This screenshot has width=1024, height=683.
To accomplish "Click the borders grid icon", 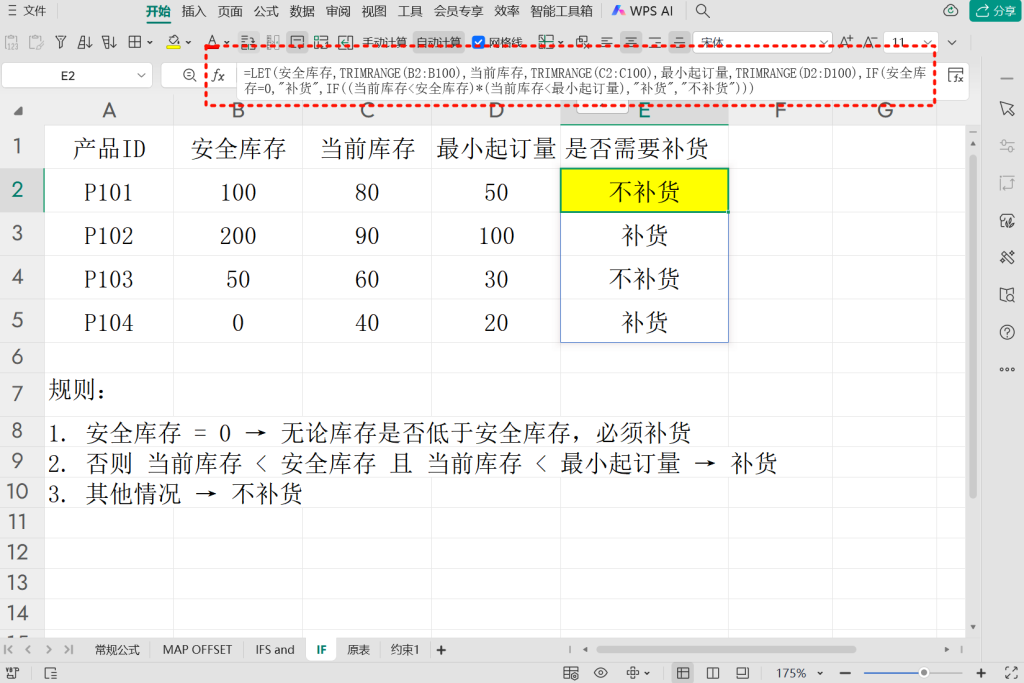I will pyautogui.click(x=135, y=42).
